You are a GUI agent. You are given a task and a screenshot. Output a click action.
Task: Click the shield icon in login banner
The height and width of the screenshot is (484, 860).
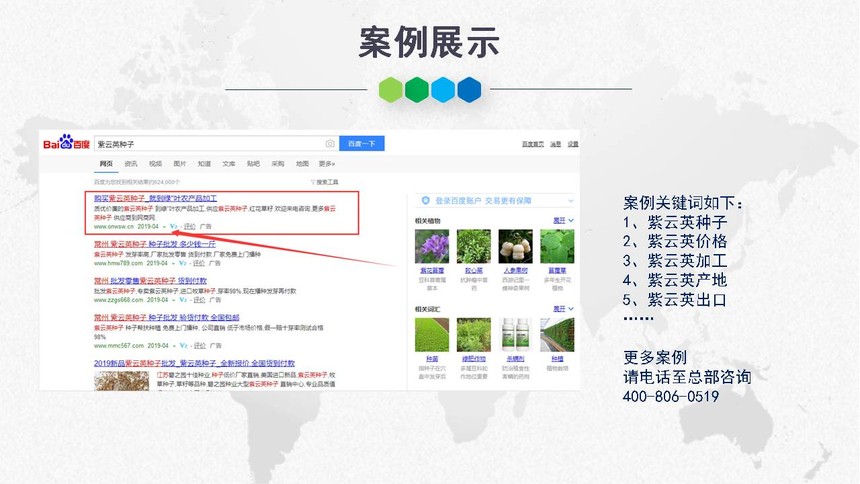[425, 201]
